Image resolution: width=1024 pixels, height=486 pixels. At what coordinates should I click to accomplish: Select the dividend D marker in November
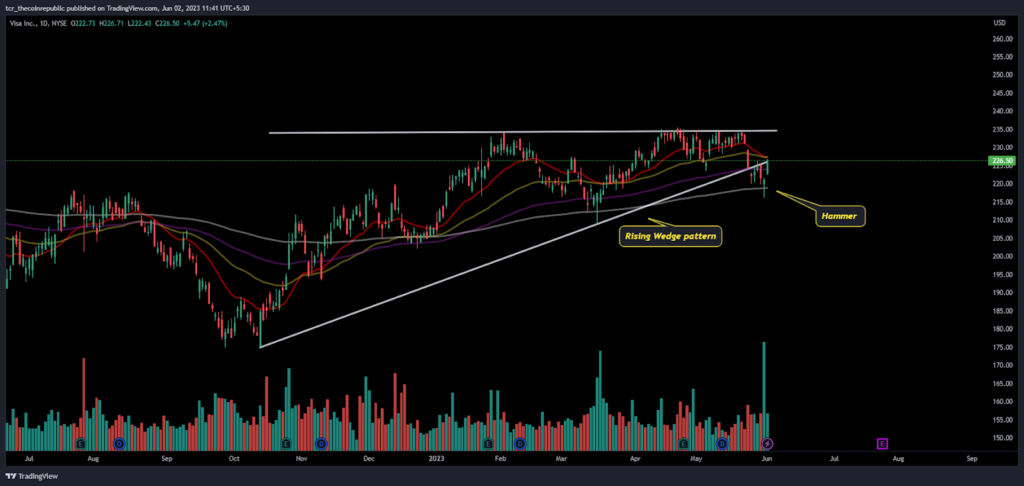pos(321,444)
